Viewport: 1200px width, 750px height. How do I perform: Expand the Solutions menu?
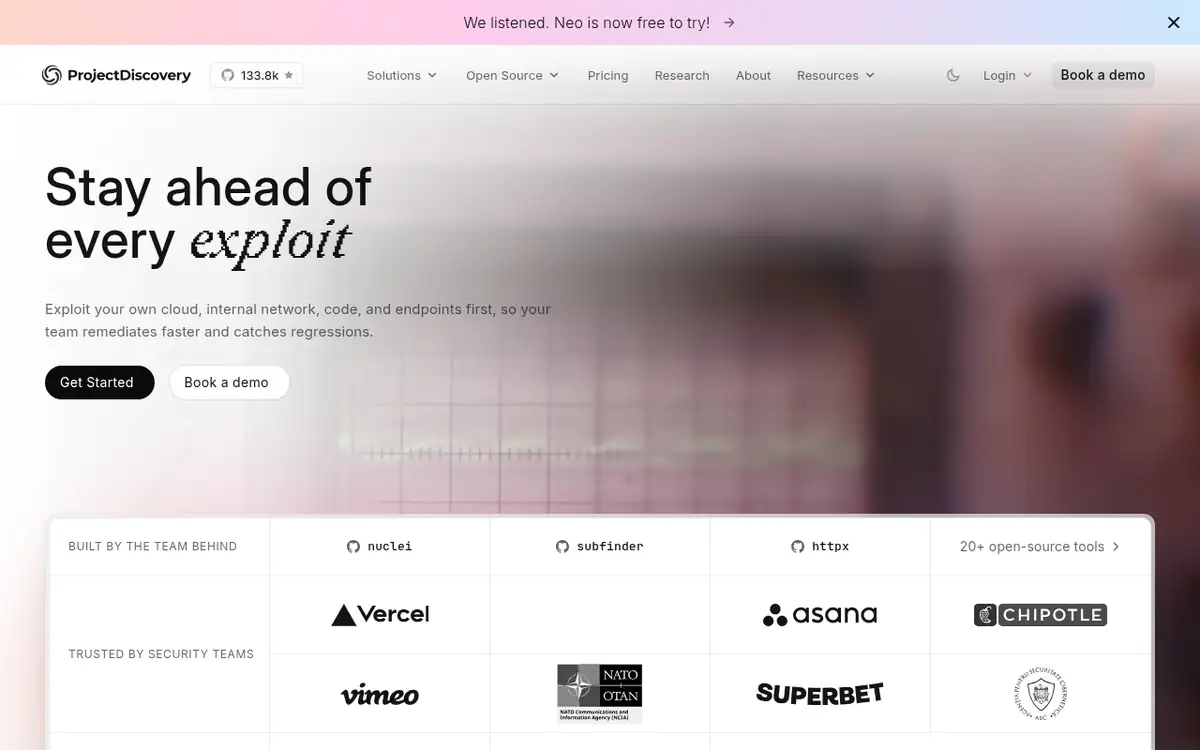coord(402,75)
